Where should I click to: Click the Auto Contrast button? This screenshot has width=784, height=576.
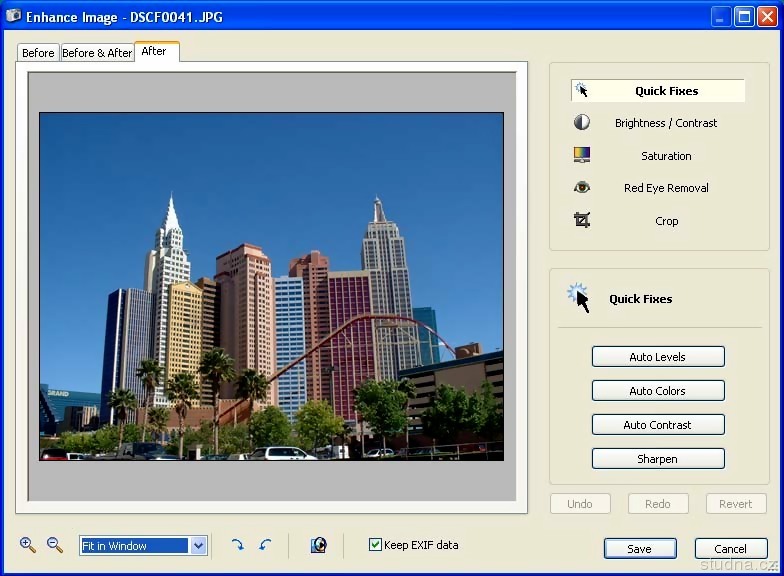658,425
